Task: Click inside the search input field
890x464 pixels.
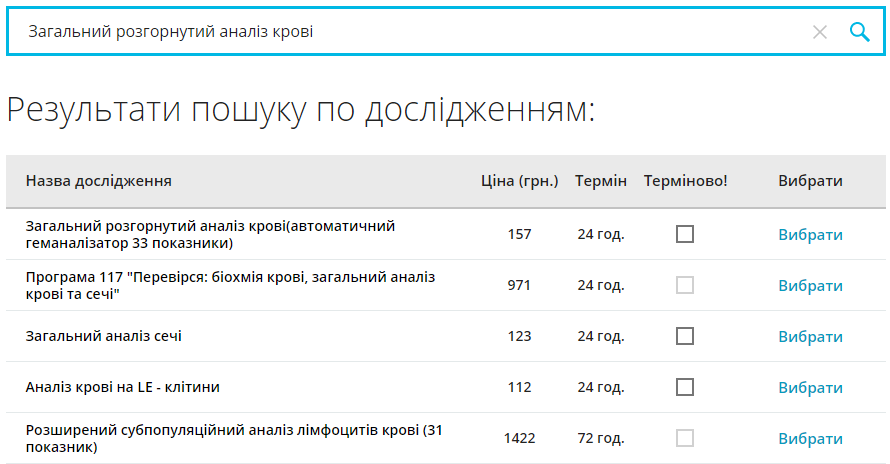Action: [x=400, y=32]
